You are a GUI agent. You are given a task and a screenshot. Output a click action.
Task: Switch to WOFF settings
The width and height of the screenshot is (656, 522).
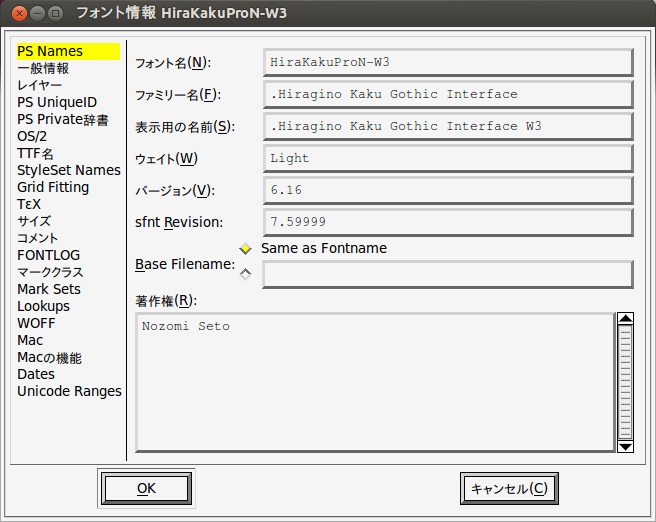(36, 323)
